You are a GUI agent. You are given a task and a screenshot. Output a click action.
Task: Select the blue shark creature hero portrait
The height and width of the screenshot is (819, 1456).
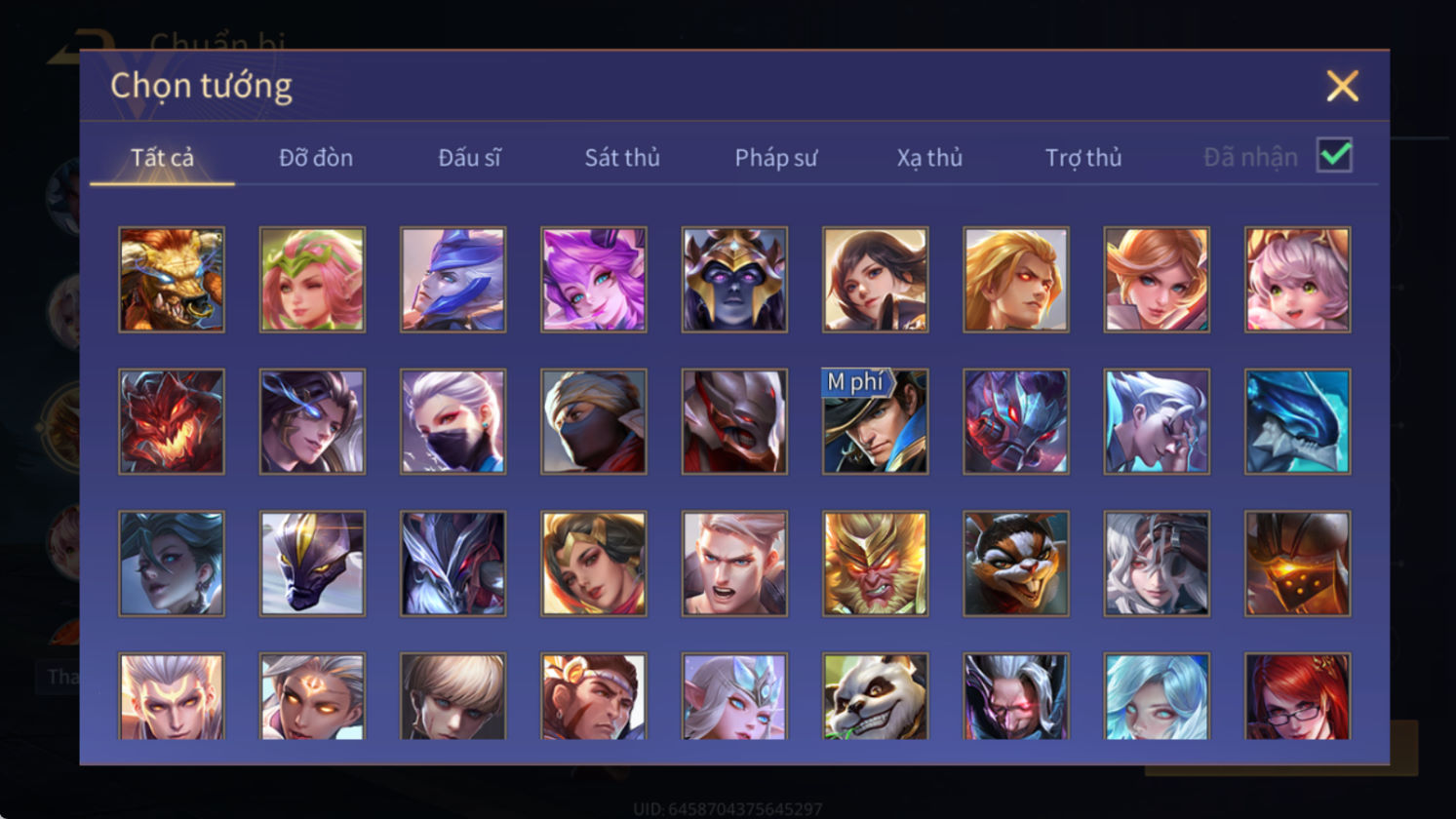click(1298, 421)
